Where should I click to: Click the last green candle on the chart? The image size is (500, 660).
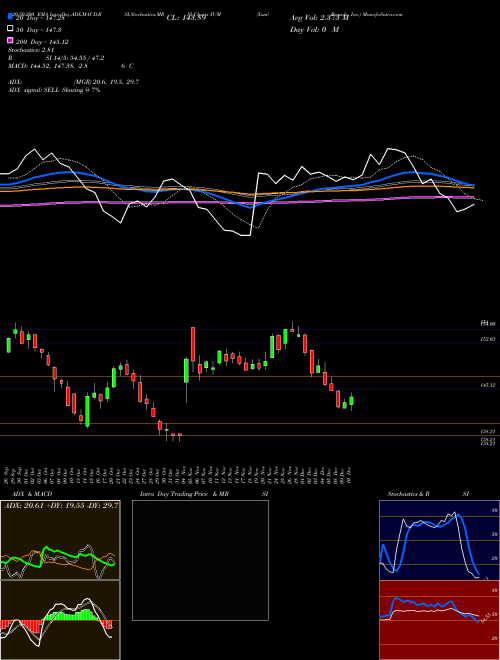coord(351,401)
